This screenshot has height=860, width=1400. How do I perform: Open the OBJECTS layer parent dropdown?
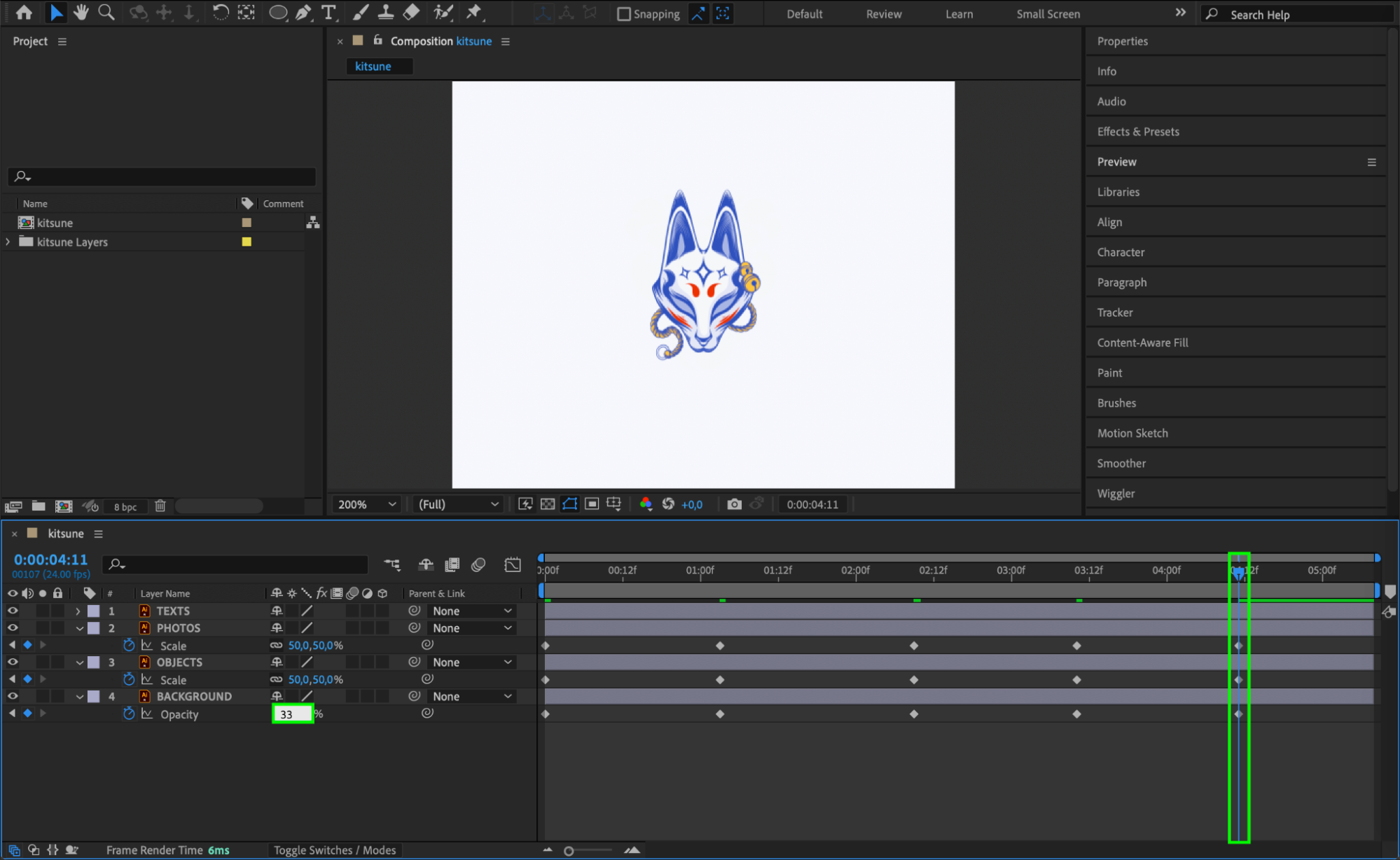[x=471, y=662]
